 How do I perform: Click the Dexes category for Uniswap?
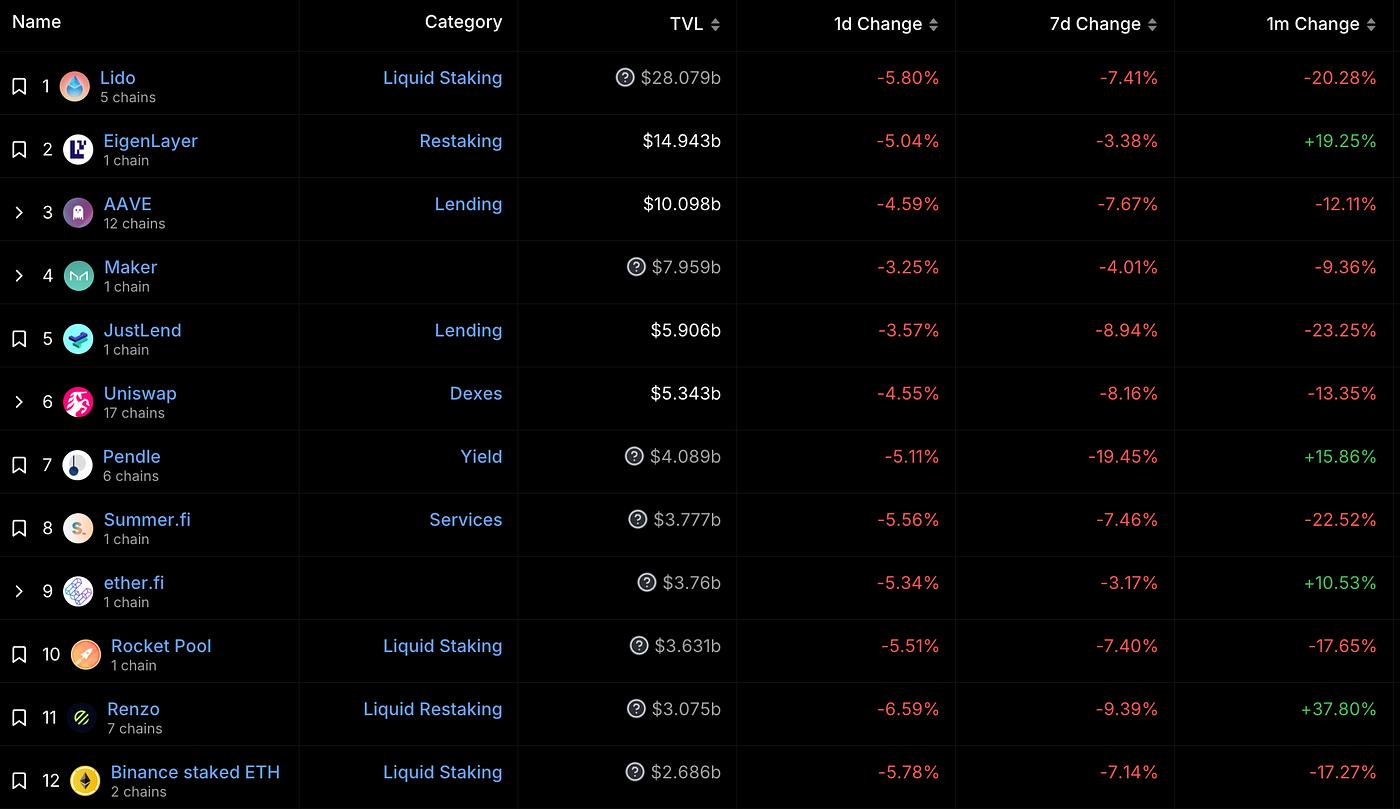click(476, 394)
